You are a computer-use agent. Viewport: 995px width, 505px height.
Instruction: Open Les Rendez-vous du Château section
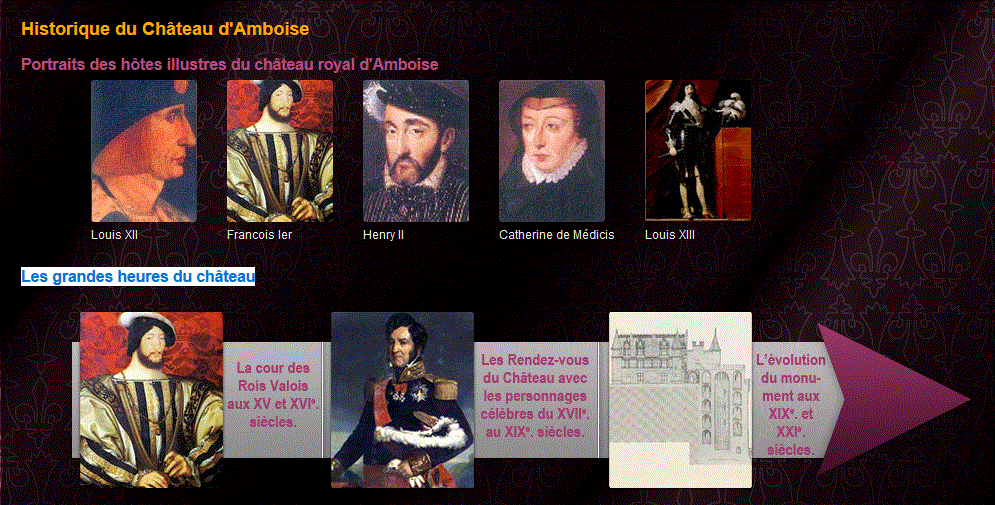pos(534,396)
